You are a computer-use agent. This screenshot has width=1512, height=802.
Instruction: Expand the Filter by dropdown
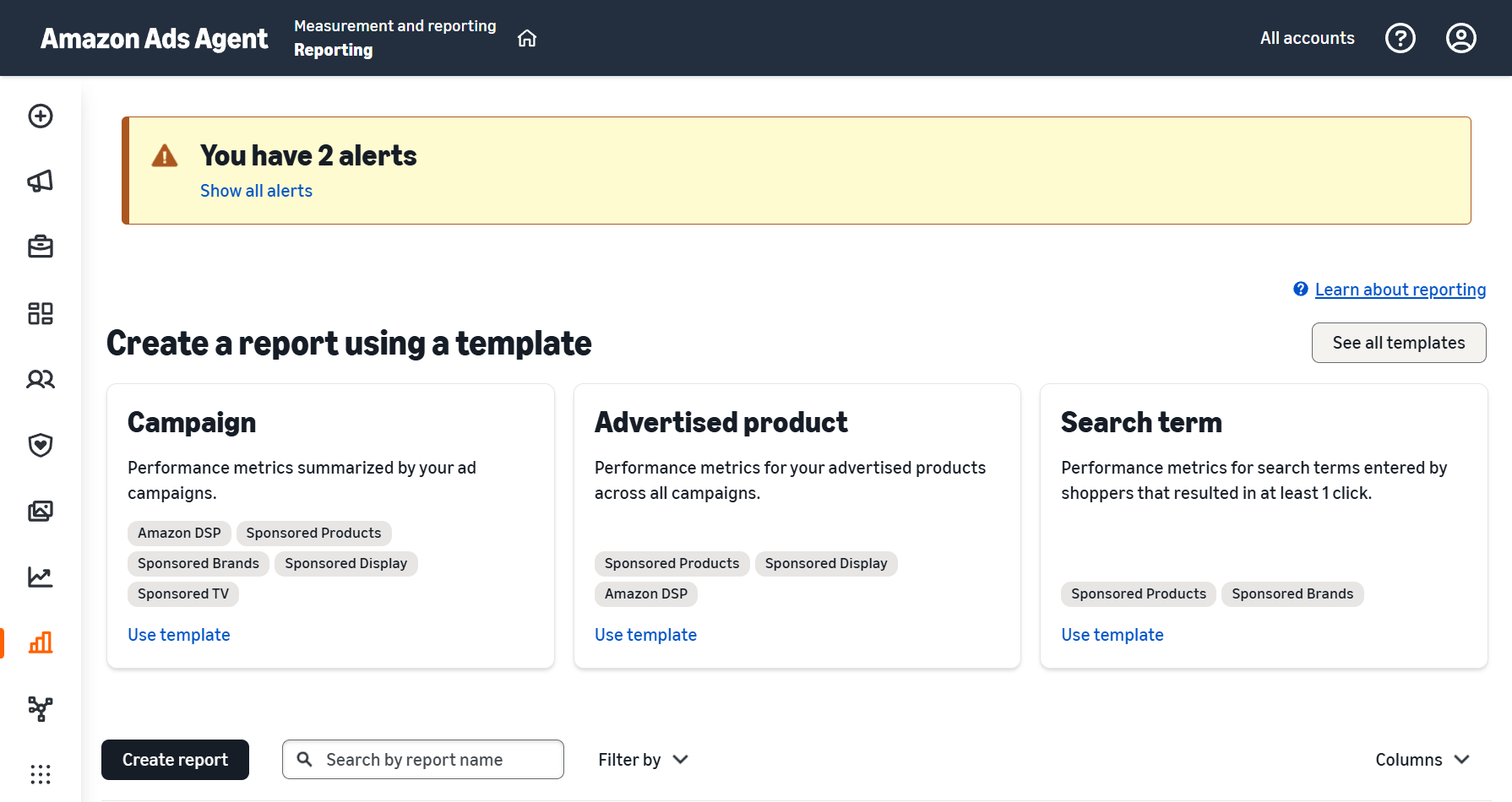(x=643, y=760)
